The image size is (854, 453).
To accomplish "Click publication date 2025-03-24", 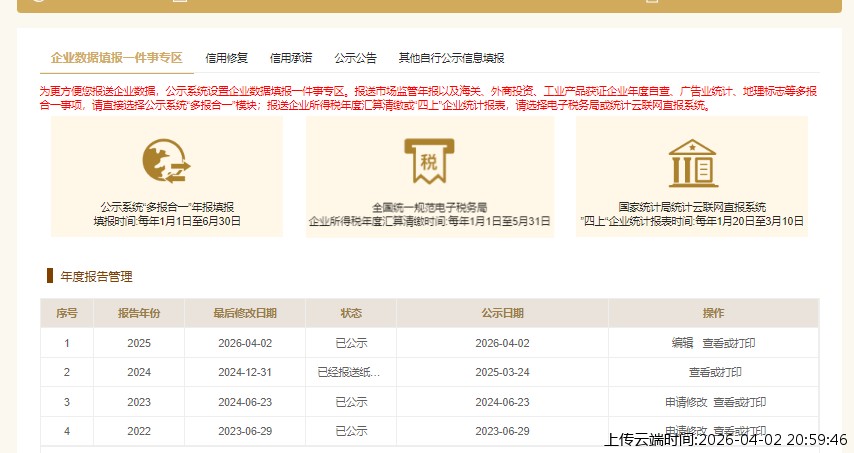I will click(502, 372).
